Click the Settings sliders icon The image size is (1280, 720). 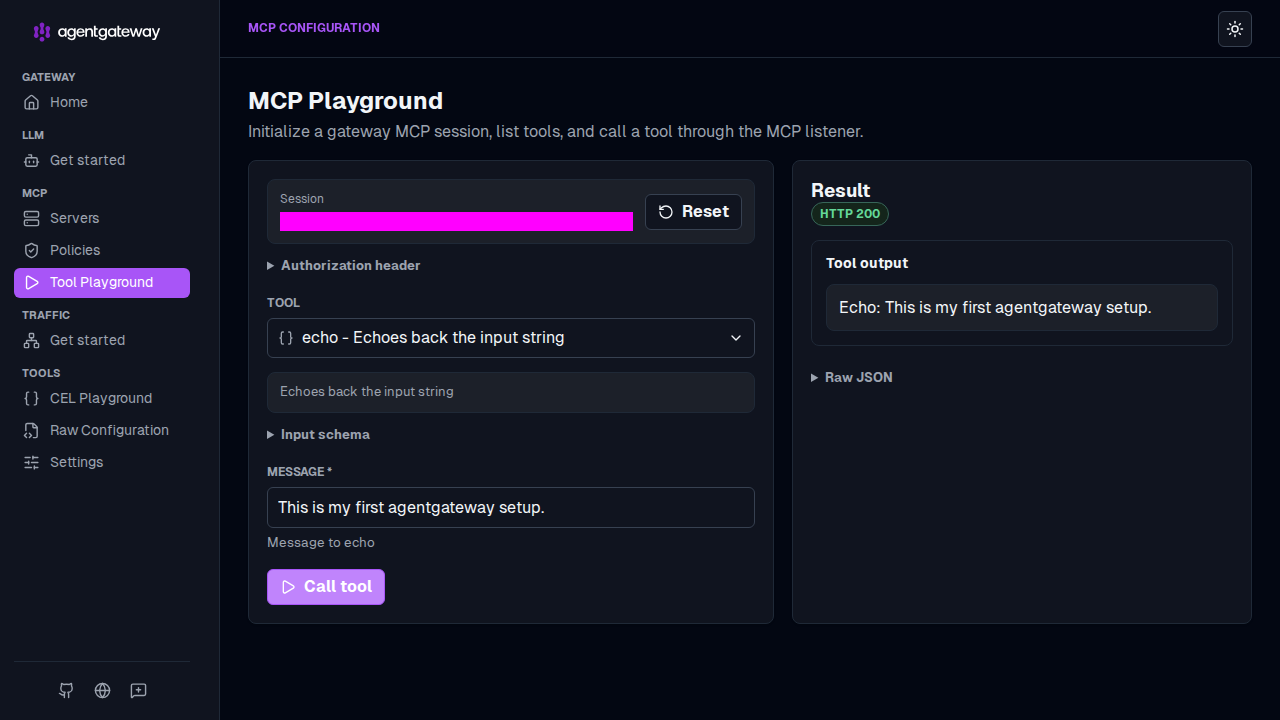pos(31,462)
